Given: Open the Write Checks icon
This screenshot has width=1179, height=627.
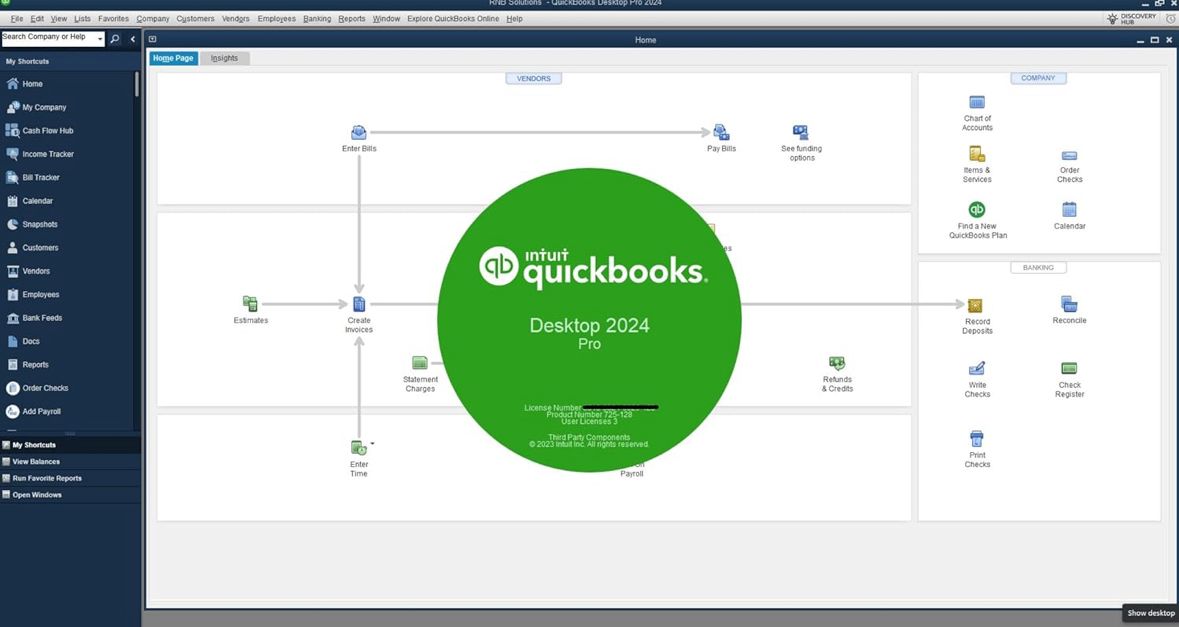Looking at the screenshot, I should [977, 369].
